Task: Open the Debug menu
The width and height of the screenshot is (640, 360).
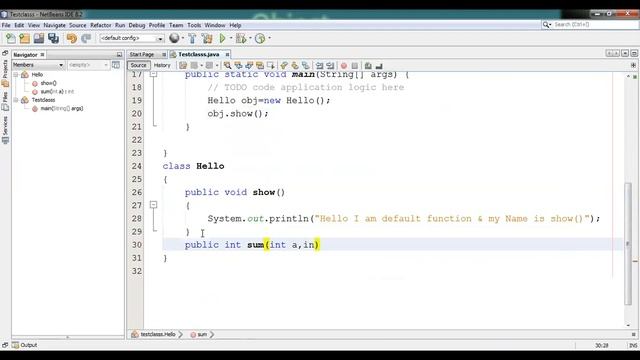Action: click(137, 25)
